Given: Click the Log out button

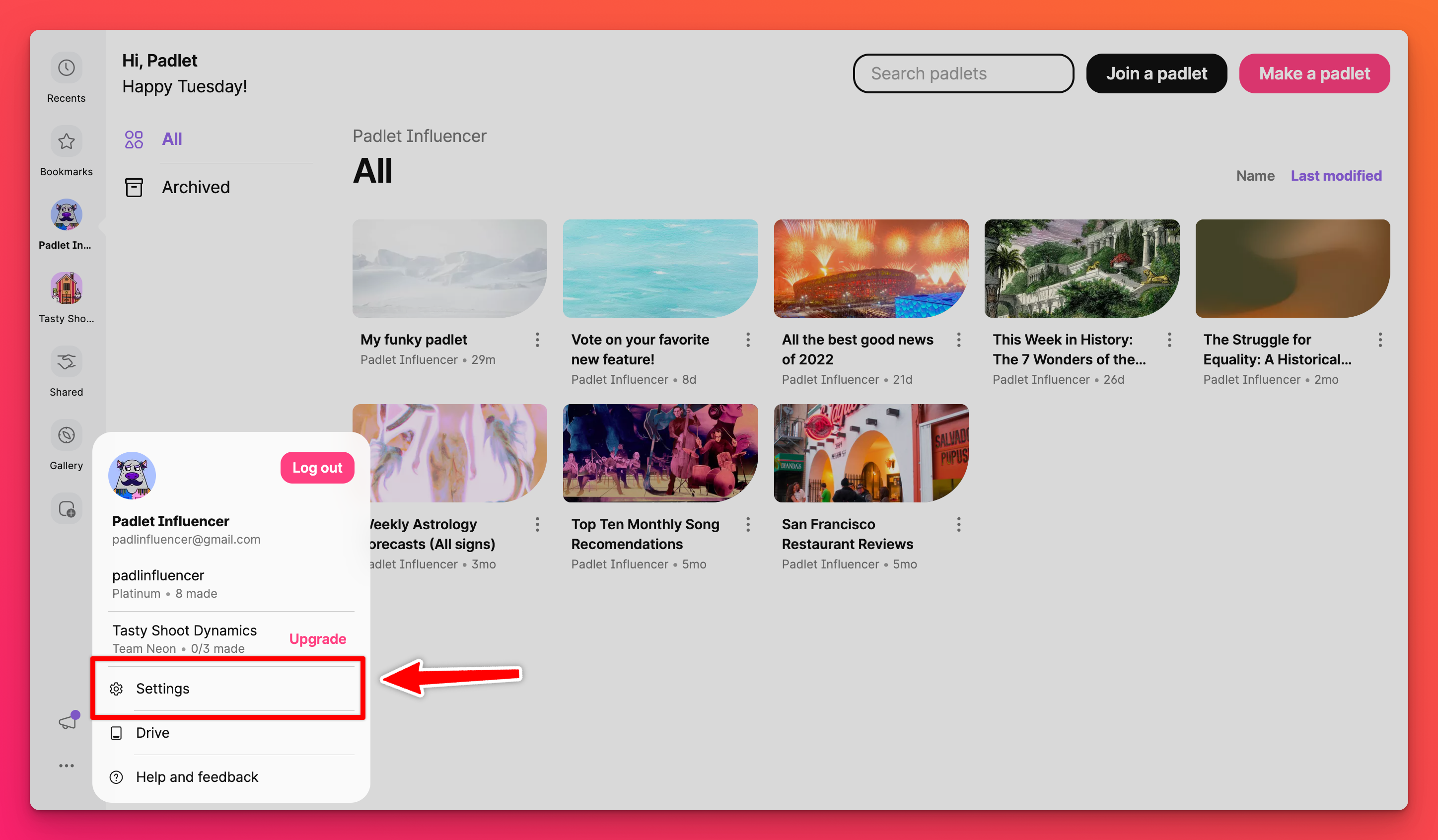Looking at the screenshot, I should point(317,468).
